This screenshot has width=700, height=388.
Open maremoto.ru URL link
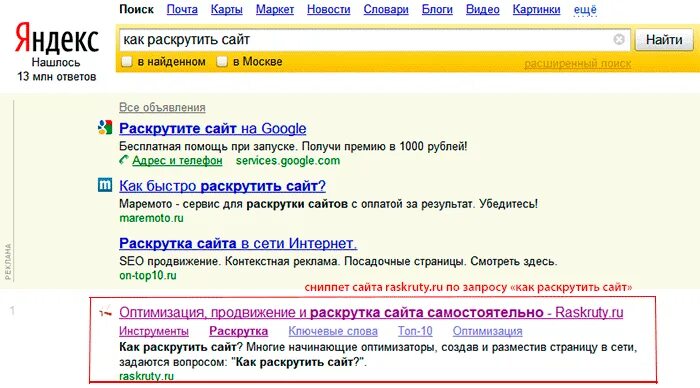151,218
